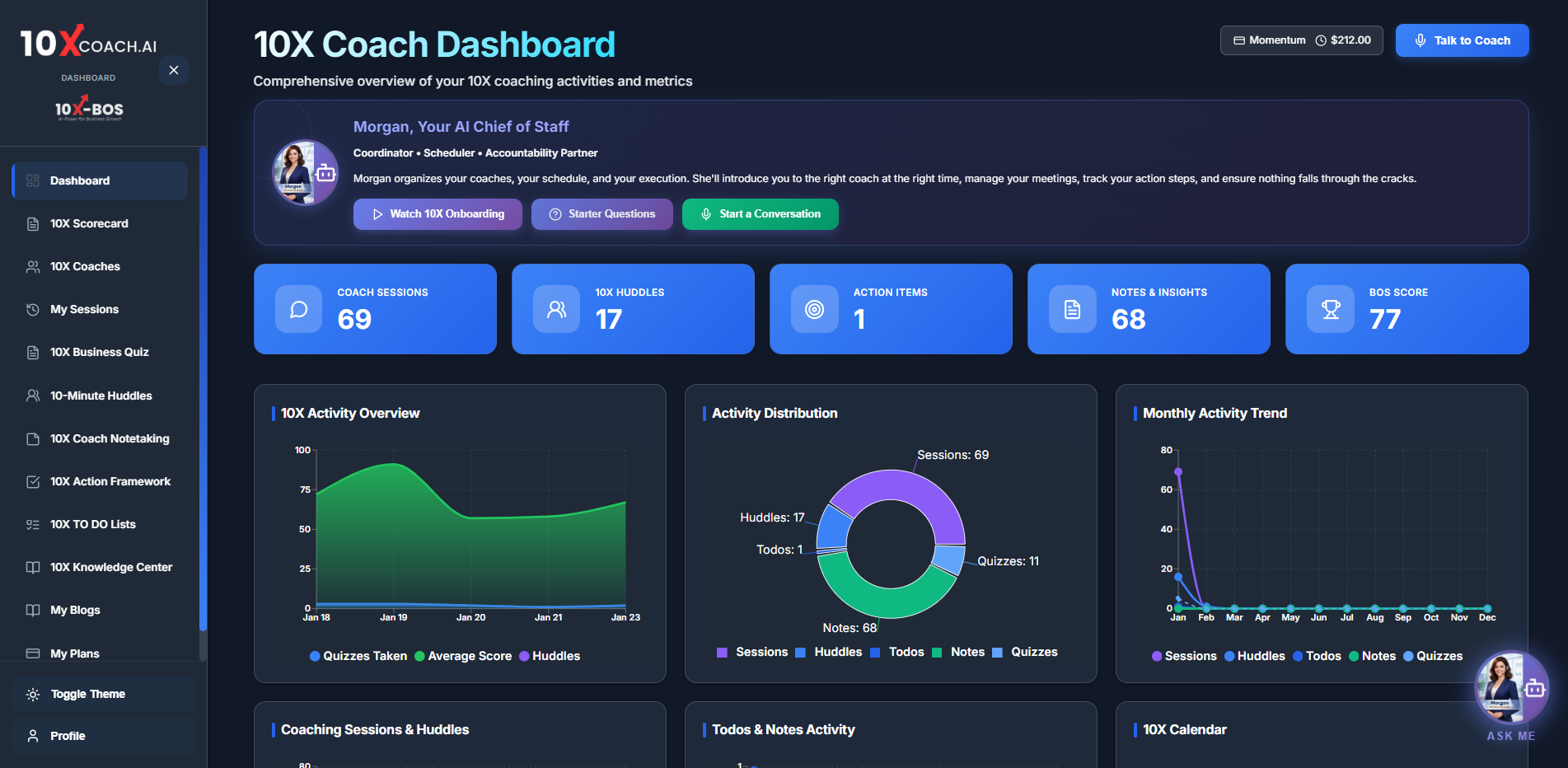Click the 10X-BOS logo in sidebar
This screenshot has width=1568, height=768.
[89, 109]
